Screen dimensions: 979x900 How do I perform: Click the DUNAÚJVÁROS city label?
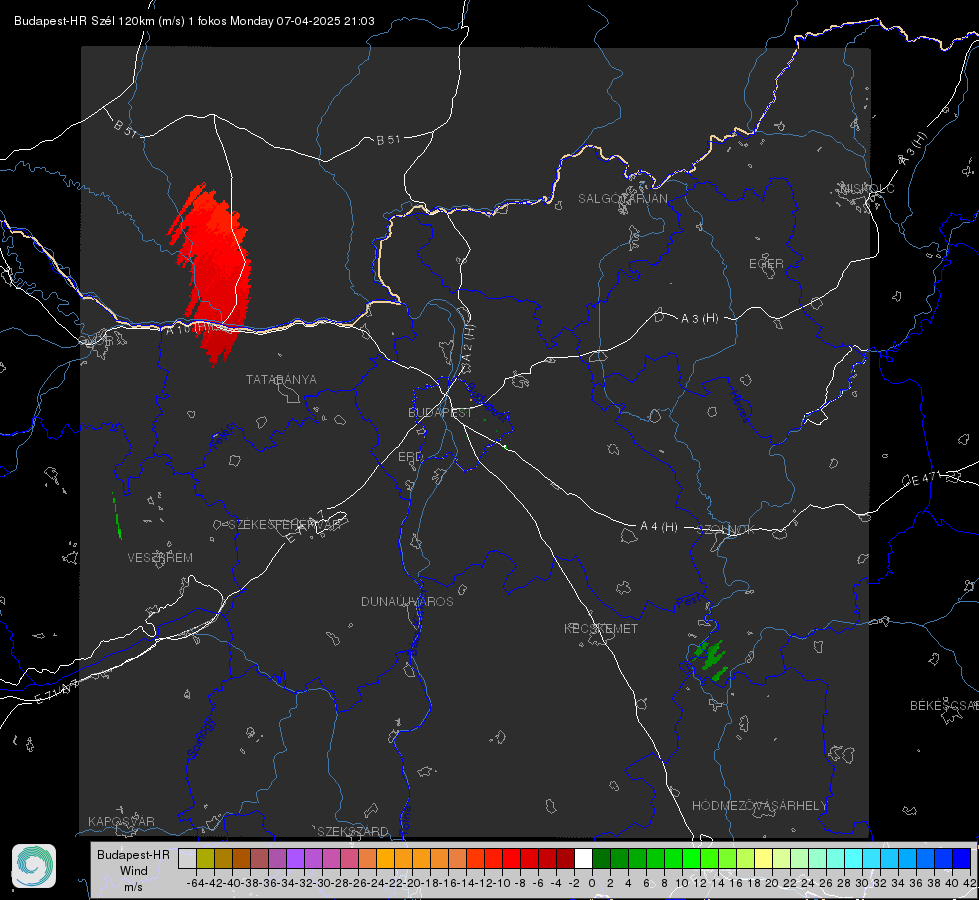[407, 601]
